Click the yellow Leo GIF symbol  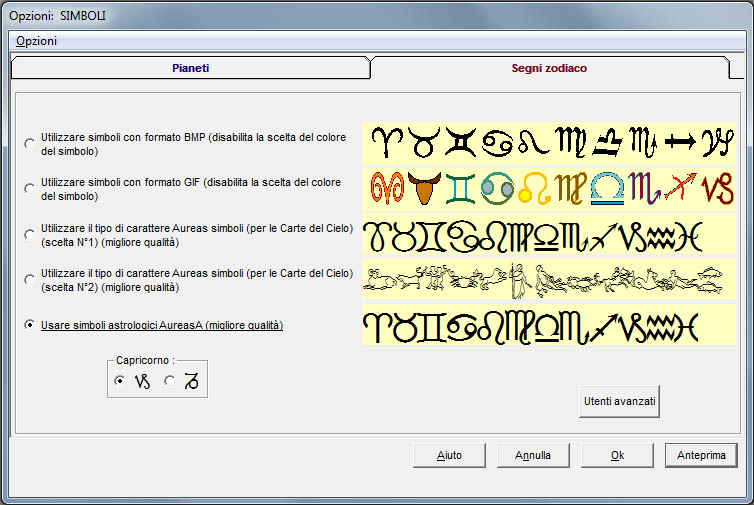point(534,189)
